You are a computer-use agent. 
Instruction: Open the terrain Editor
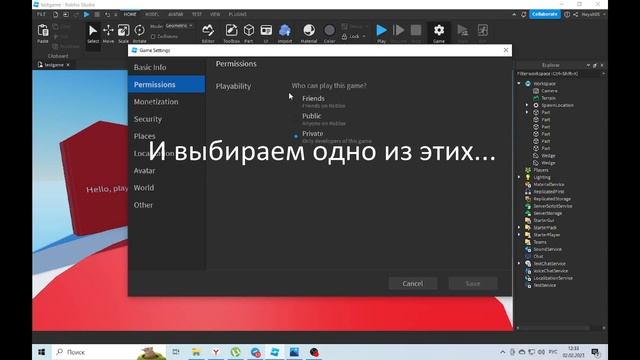click(208, 33)
